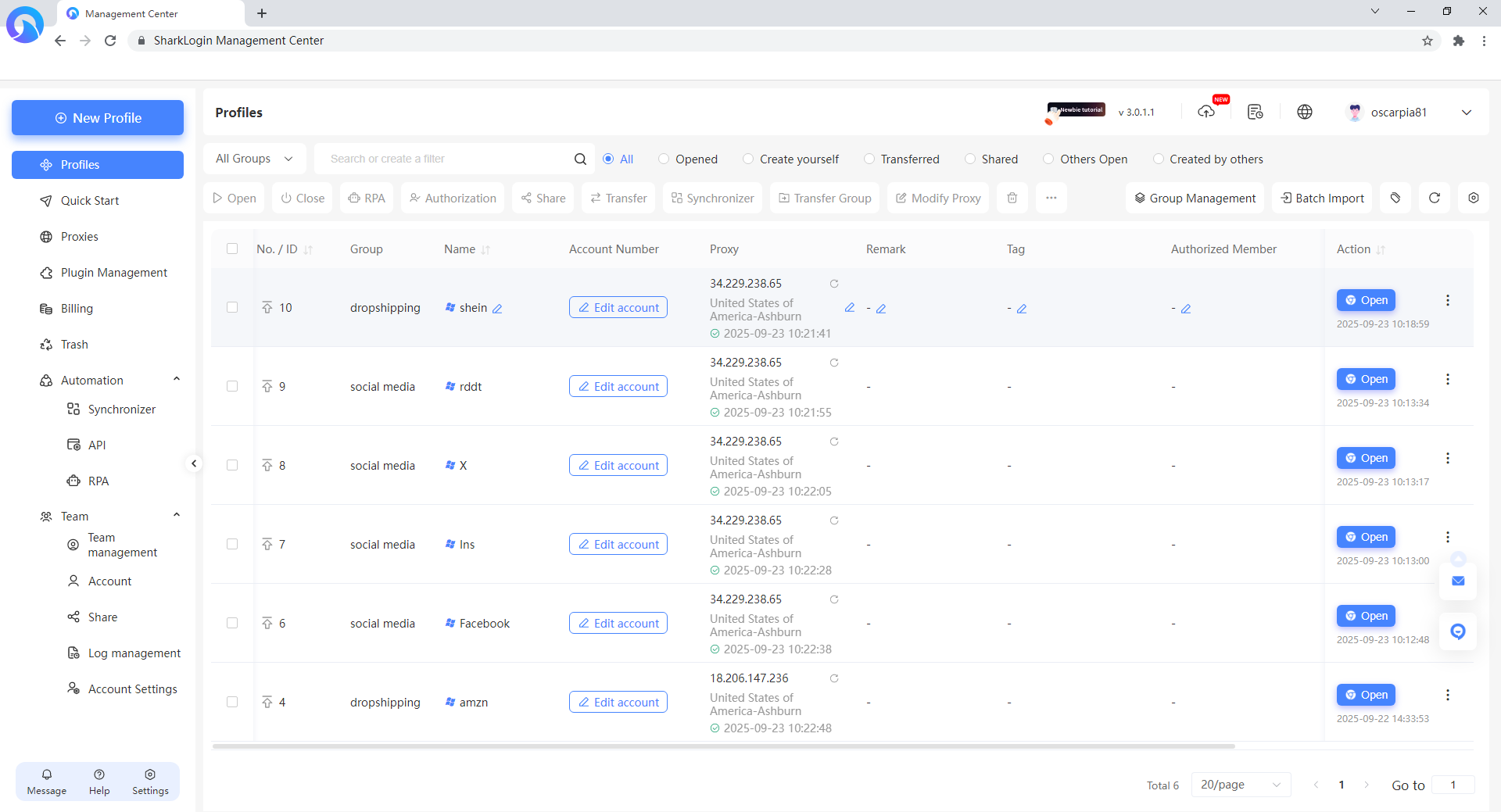Click the search magnifier icon
Image resolution: width=1501 pixels, height=812 pixels.
pos(580,159)
